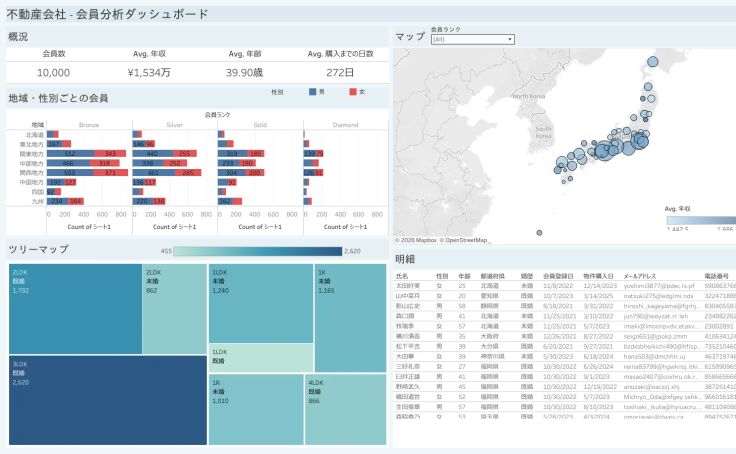The width and height of the screenshot is (736, 454).
Task: Select the hana503@dmchhlr.uj email cell
Action: [655, 357]
